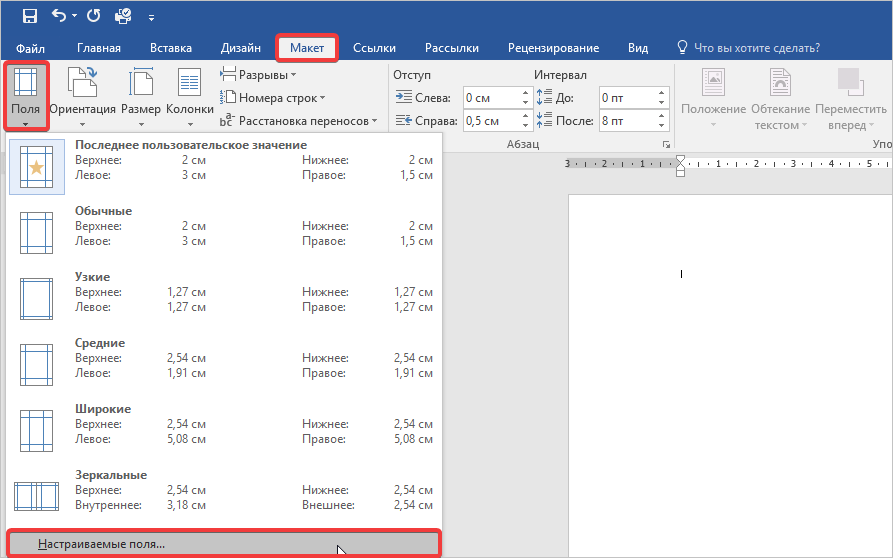Open the Size page icon
This screenshot has height=558, width=893.
pyautogui.click(x=140, y=95)
